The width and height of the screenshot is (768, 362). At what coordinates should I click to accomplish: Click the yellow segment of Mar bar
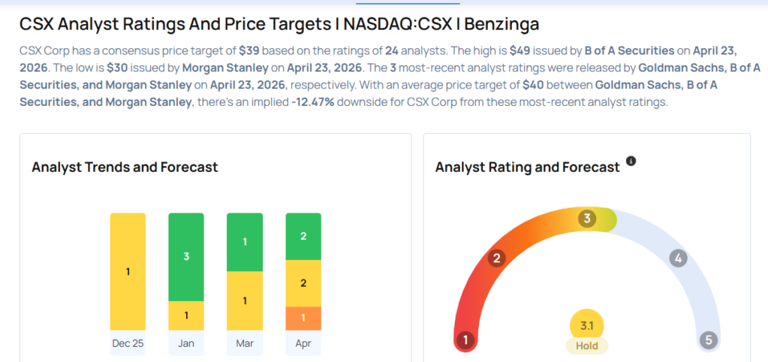[x=244, y=301]
